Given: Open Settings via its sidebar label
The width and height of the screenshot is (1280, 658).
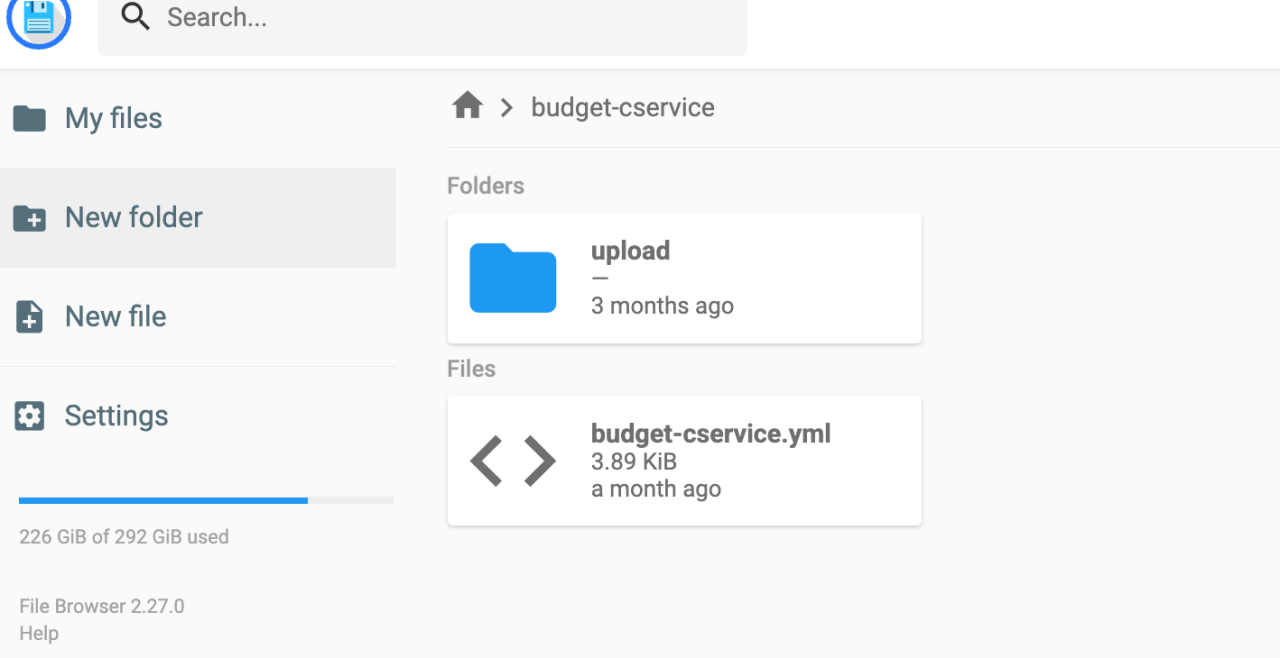Looking at the screenshot, I should [x=116, y=415].
